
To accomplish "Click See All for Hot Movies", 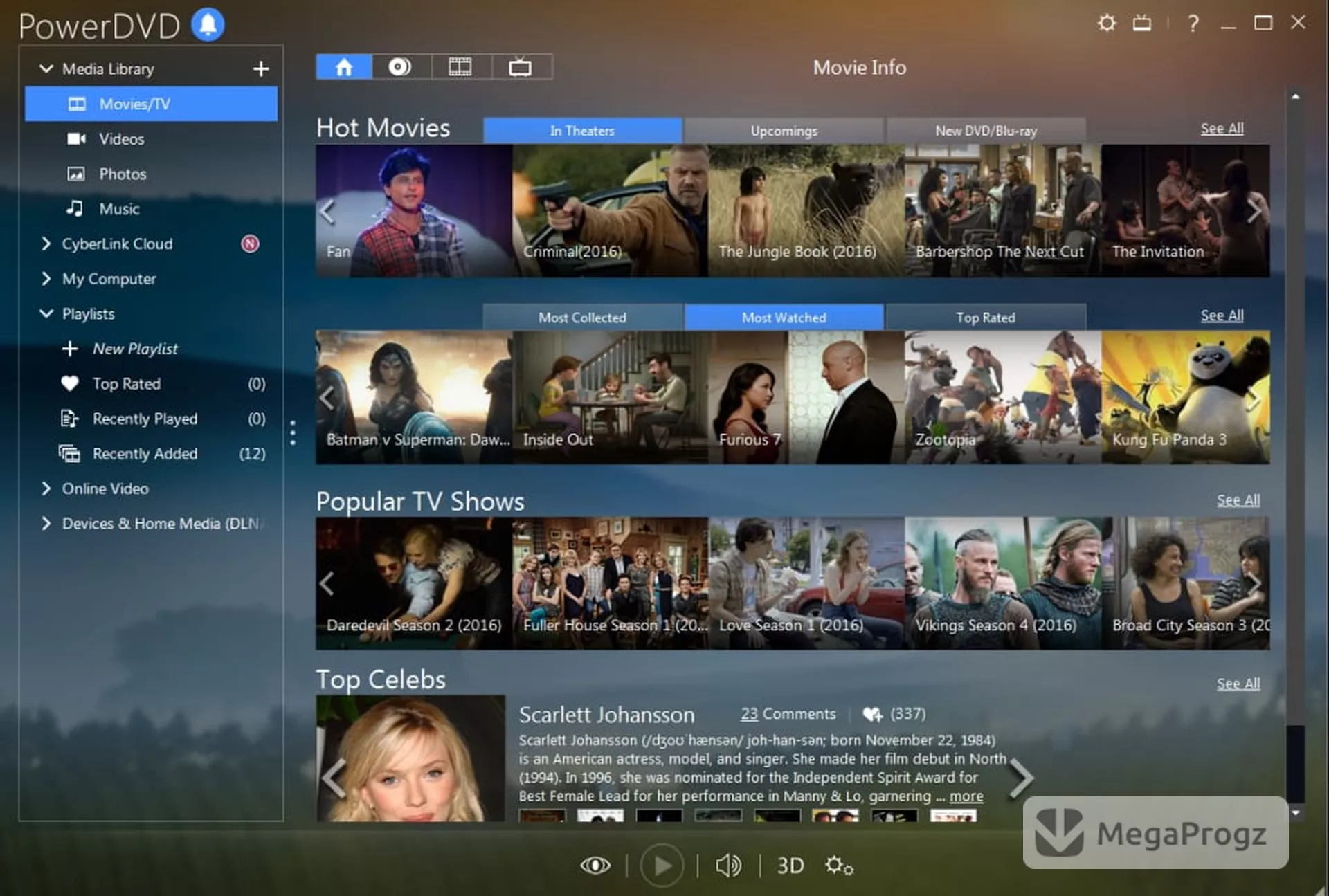I will pos(1222,129).
